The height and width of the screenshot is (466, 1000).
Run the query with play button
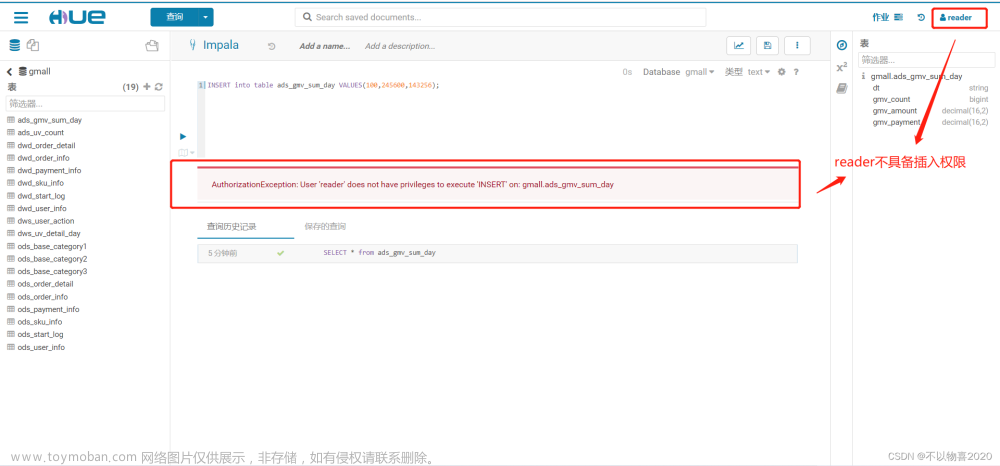pyautogui.click(x=183, y=136)
